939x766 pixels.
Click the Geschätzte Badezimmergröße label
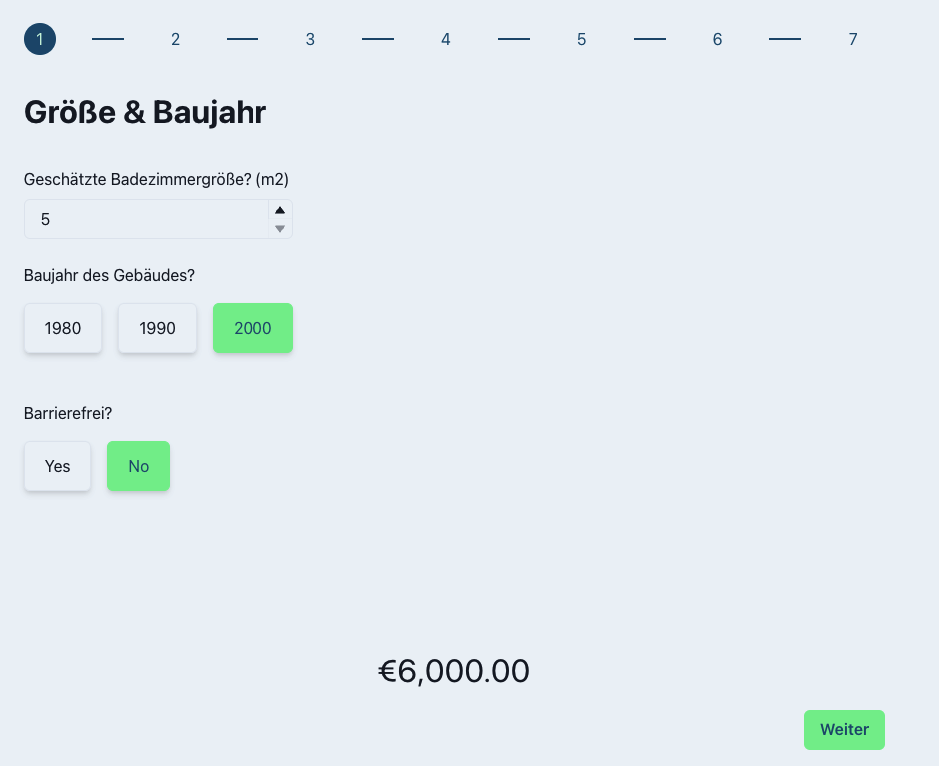click(x=156, y=179)
